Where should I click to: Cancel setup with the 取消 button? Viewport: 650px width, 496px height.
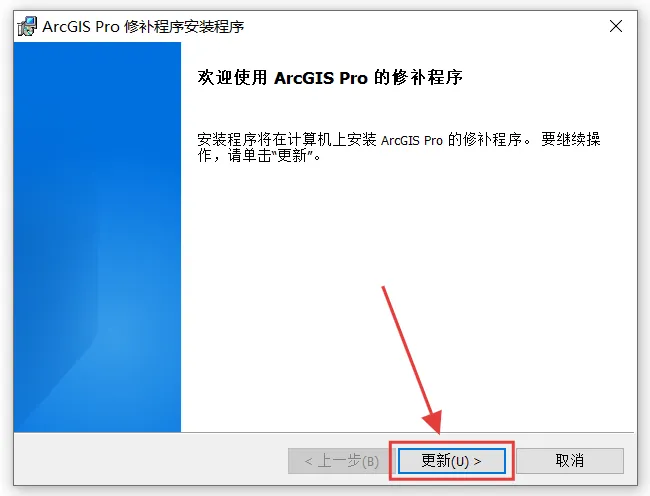(x=570, y=461)
